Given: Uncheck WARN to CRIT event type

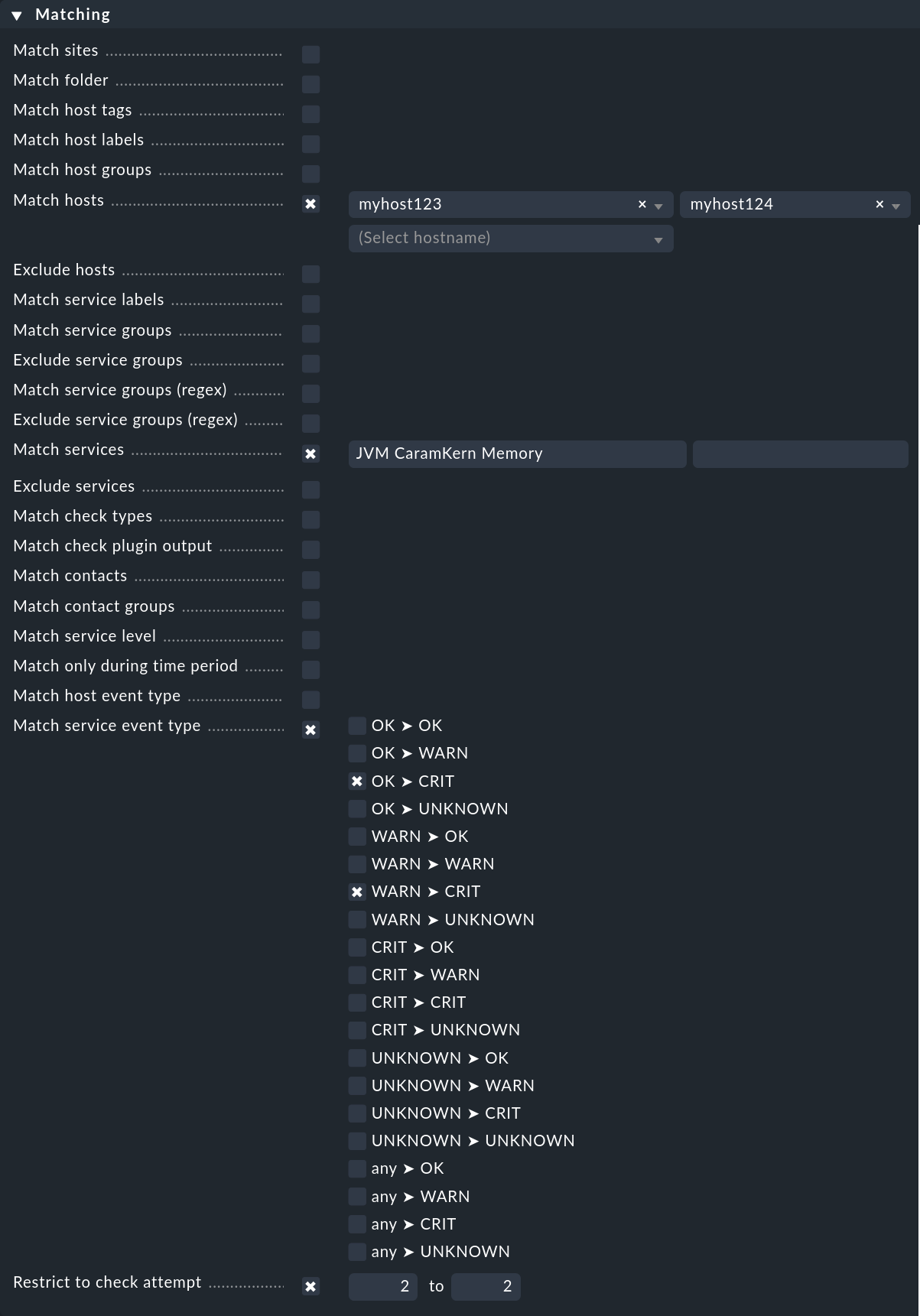Looking at the screenshot, I should 357,892.
